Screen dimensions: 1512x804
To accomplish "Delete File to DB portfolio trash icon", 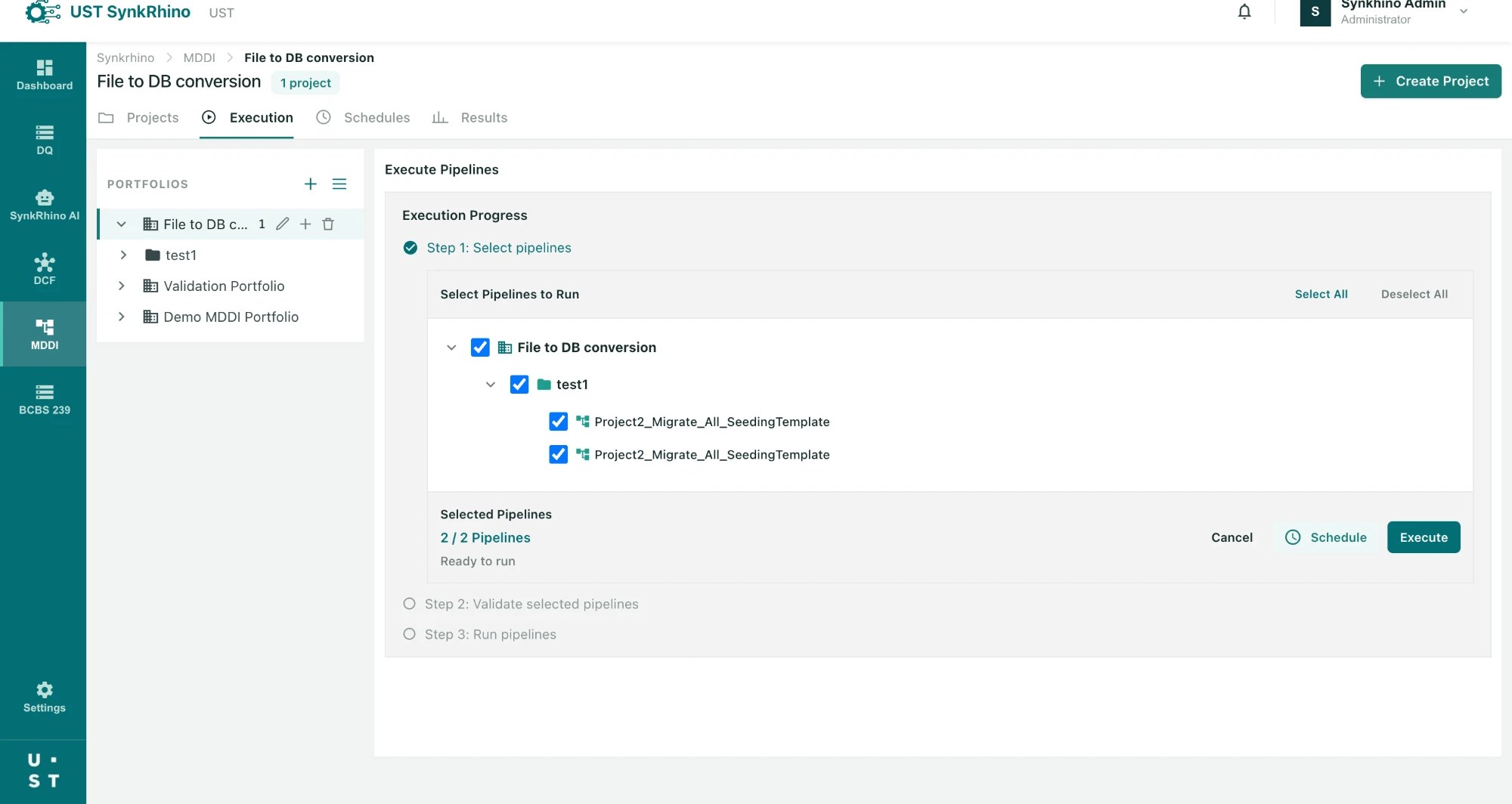I will (x=328, y=224).
